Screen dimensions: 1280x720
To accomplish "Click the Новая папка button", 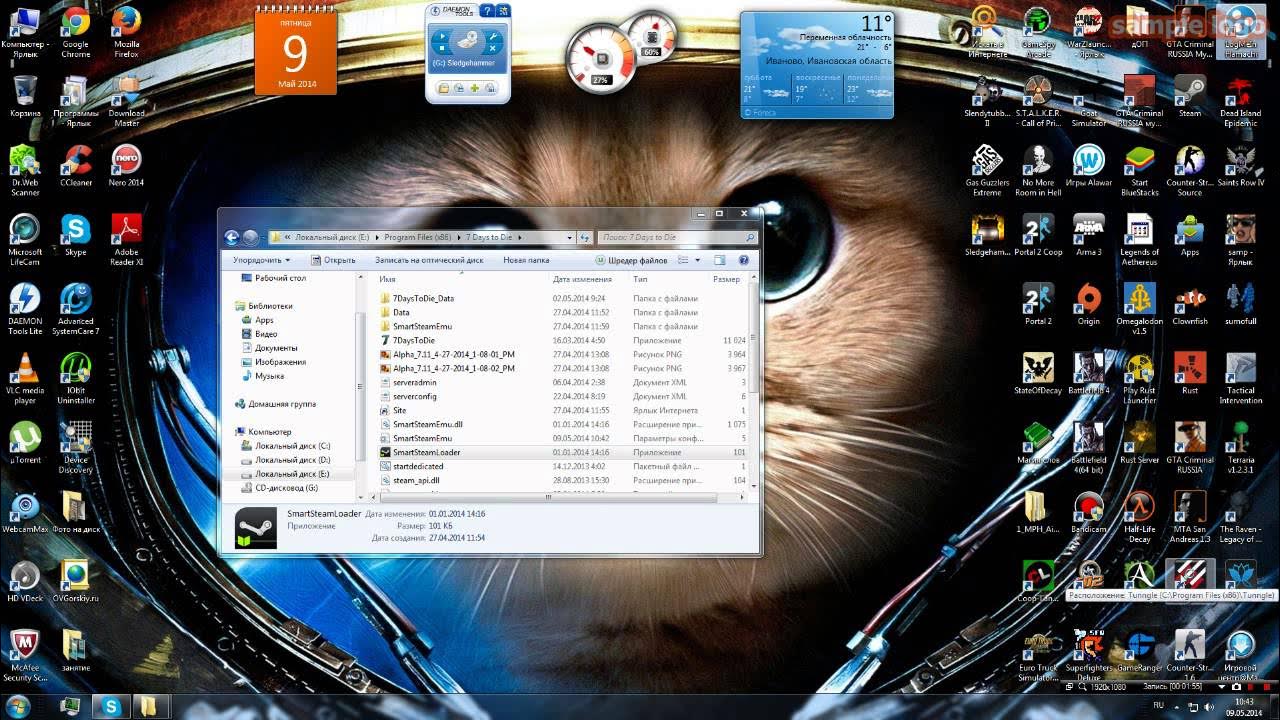I will pyautogui.click(x=526, y=260).
